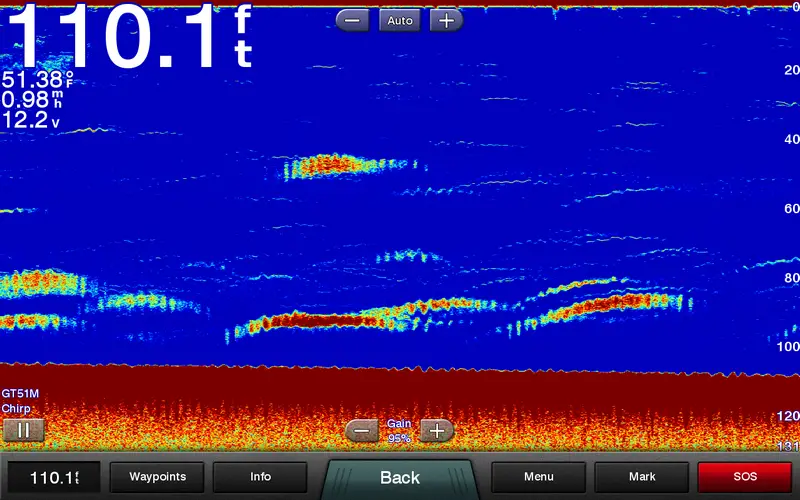The width and height of the screenshot is (800, 500).
Task: Tap the large 110.1 ft depth reading
Action: tap(125, 38)
